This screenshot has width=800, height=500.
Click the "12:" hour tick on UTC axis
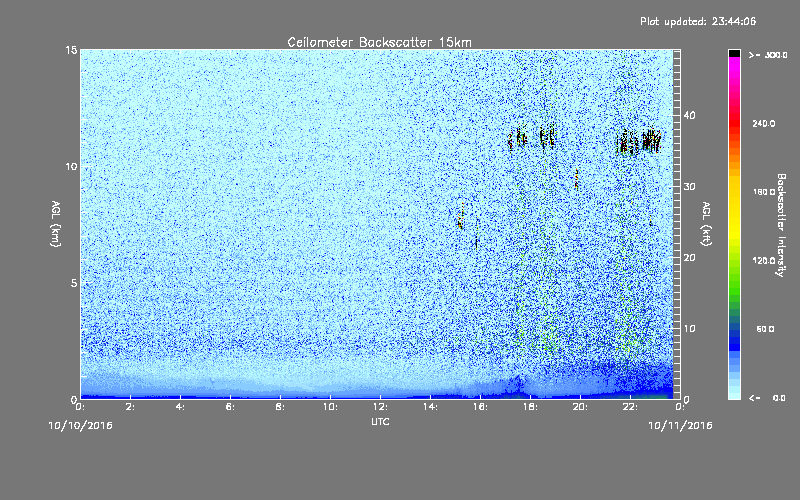381,407
